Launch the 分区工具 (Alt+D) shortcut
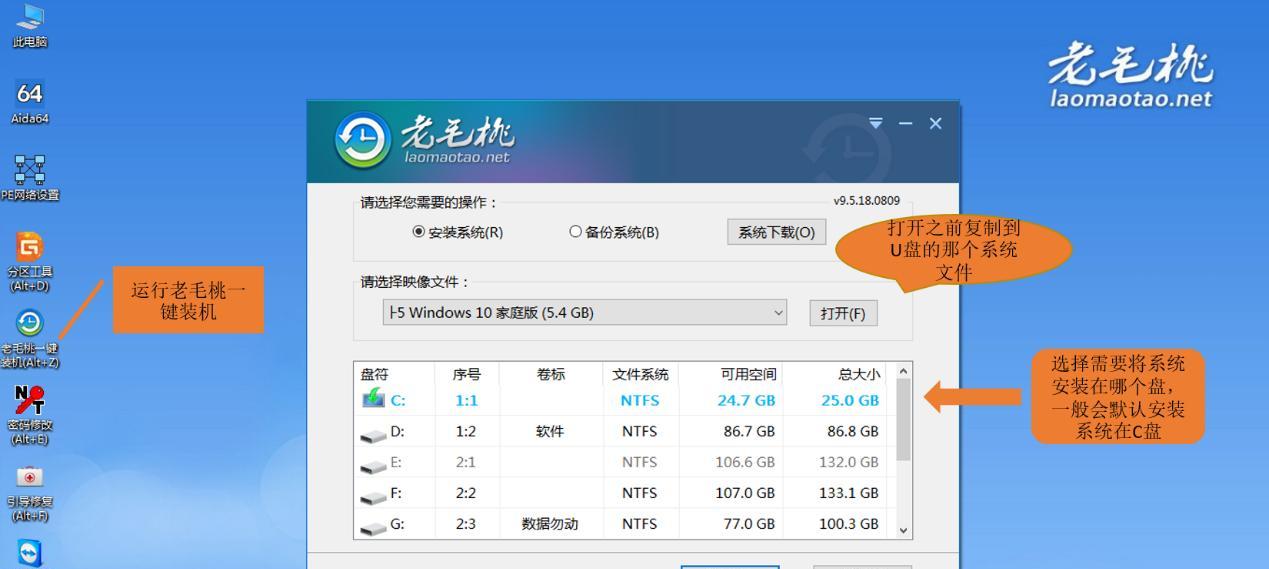Screen dimensions: 1269x569 [30, 262]
